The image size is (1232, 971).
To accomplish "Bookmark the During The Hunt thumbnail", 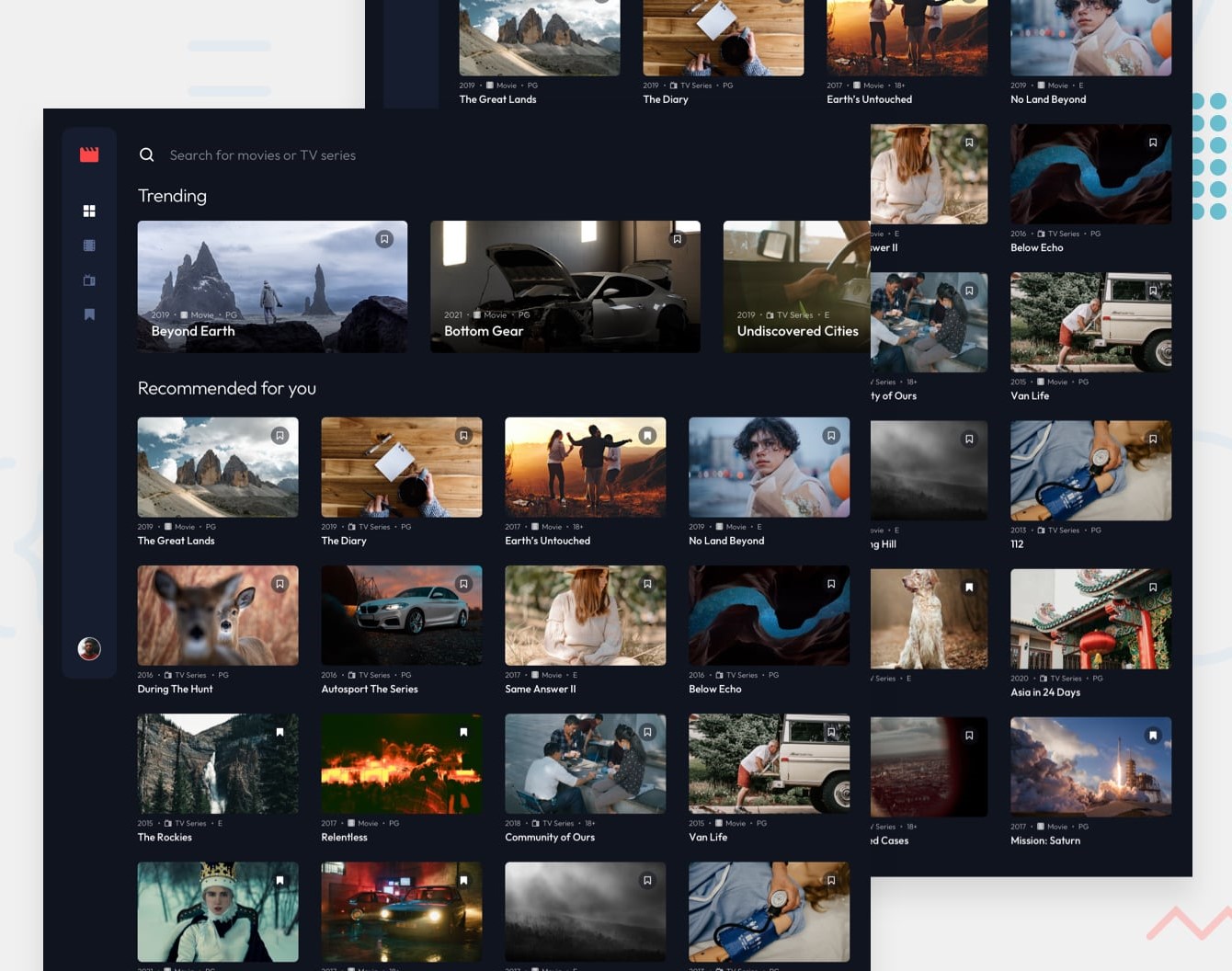I will [279, 584].
